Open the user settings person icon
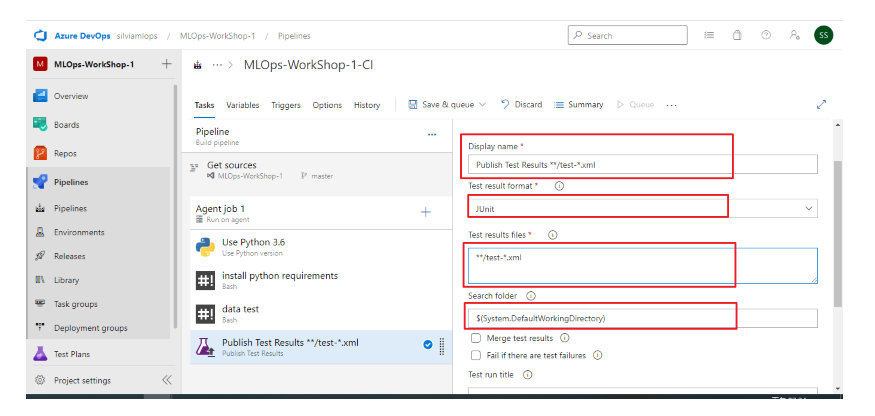Screen dimensions: 875x416 tap(795, 35)
